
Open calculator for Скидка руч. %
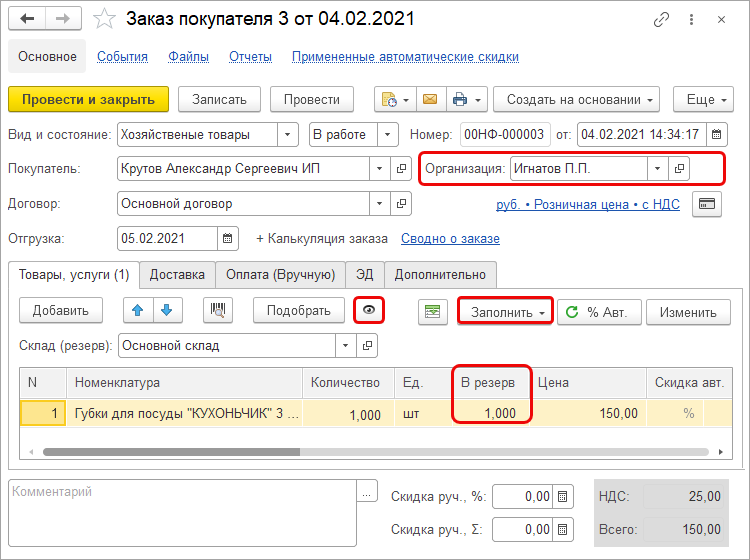562,496
